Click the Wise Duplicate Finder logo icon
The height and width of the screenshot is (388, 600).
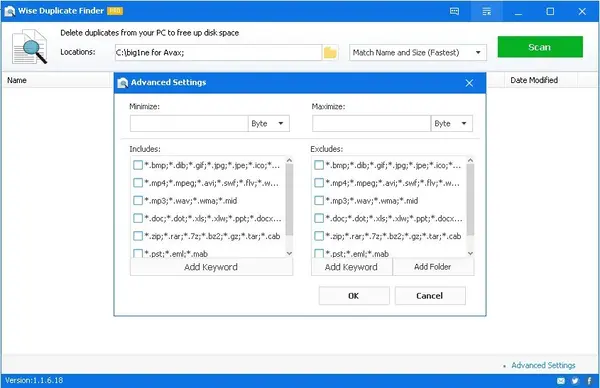[10, 11]
